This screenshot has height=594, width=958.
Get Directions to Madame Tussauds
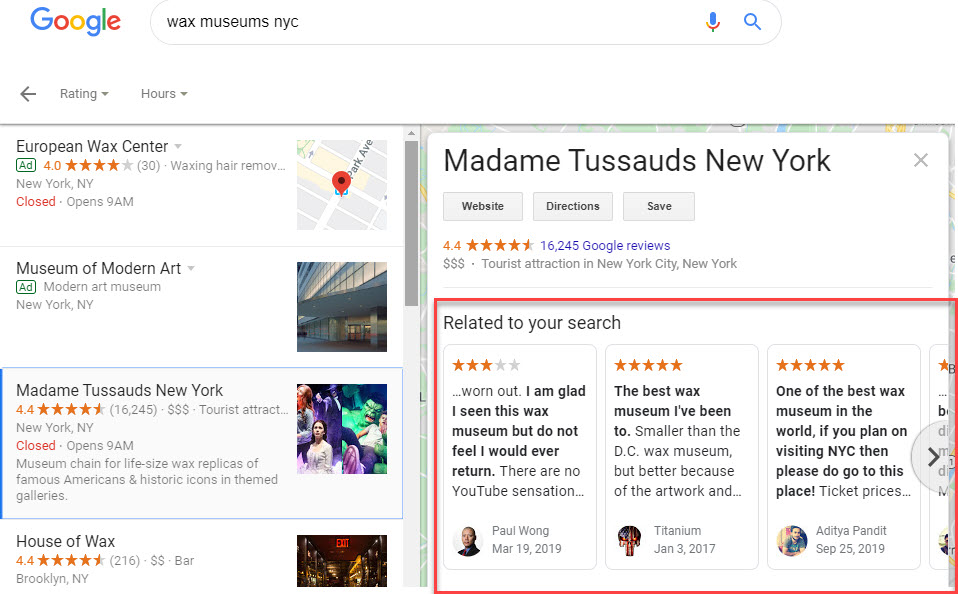572,206
